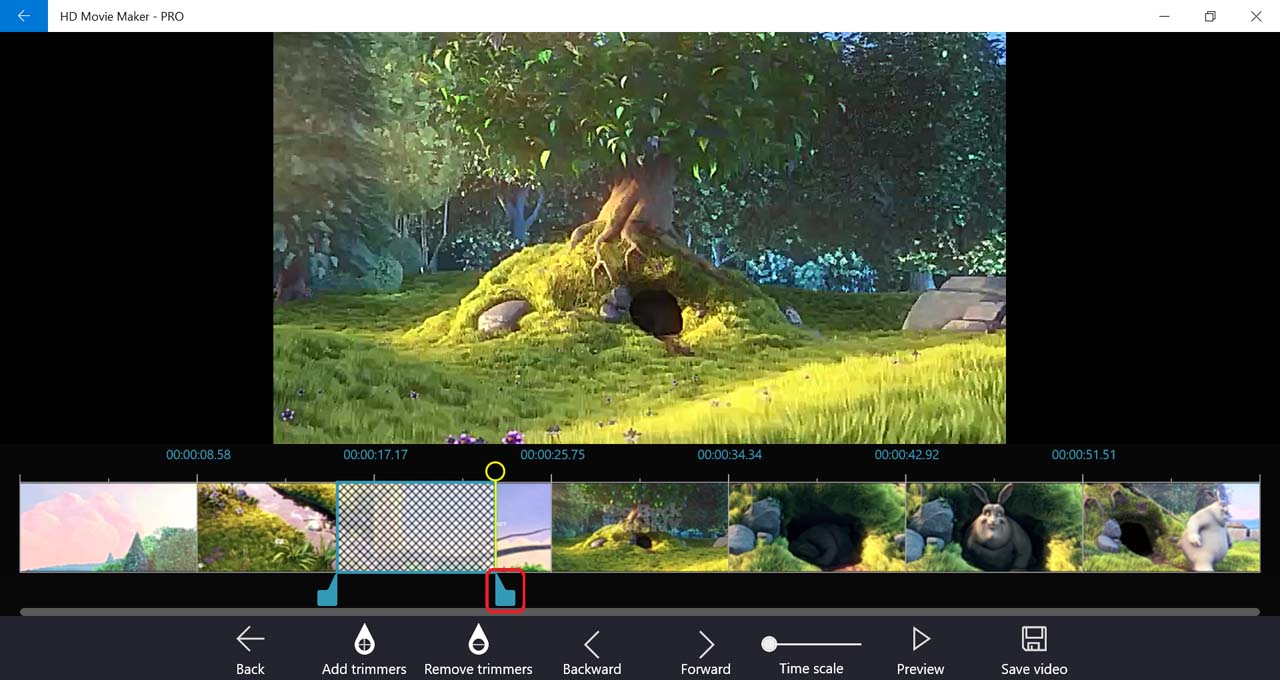The height and width of the screenshot is (680, 1280).
Task: Select the left trimmer handle
Action: [327, 592]
